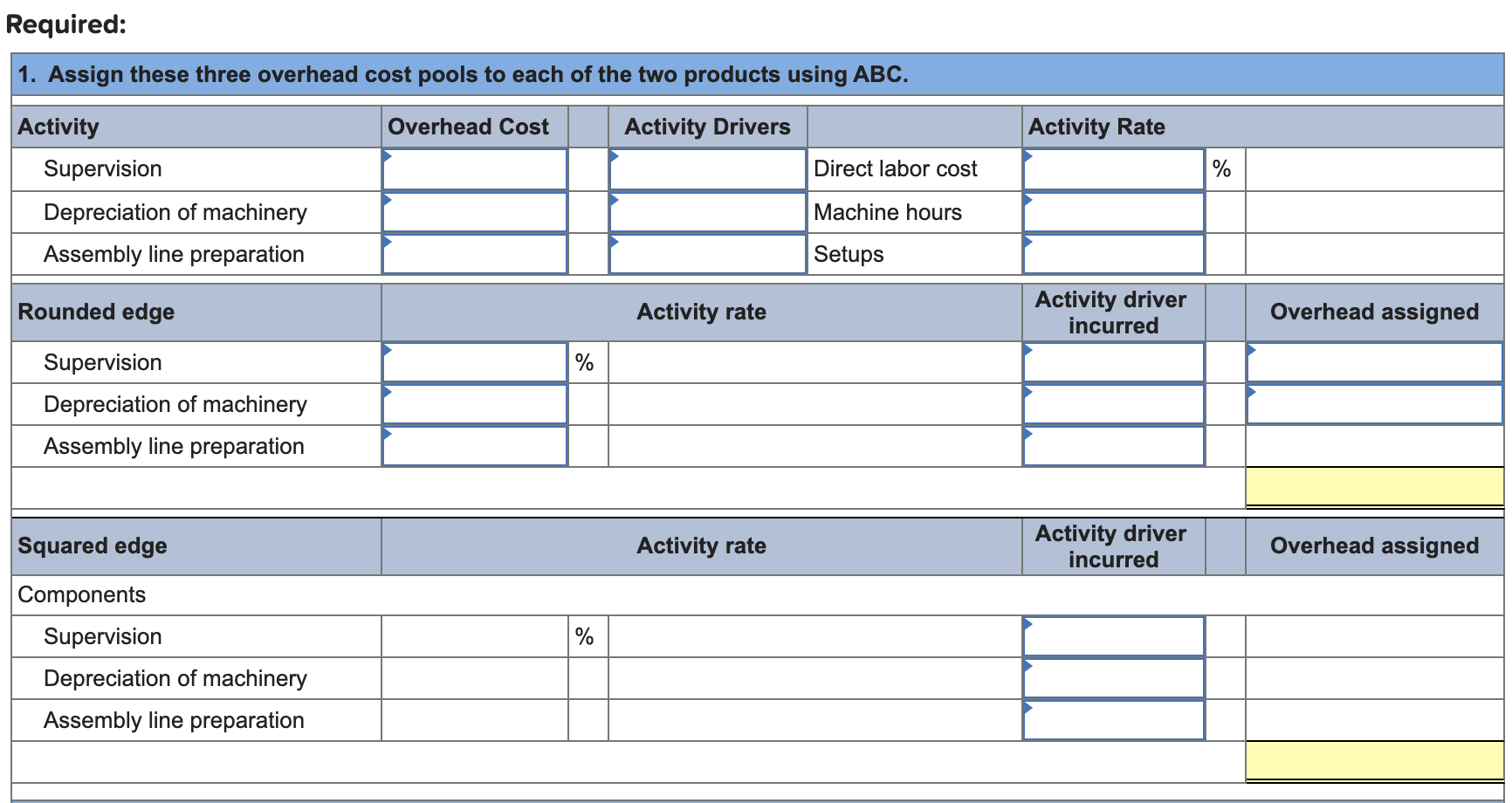Click the requirement 1 instruction heading
Image resolution: width=1512 pixels, height=803 pixels.
[x=463, y=74]
